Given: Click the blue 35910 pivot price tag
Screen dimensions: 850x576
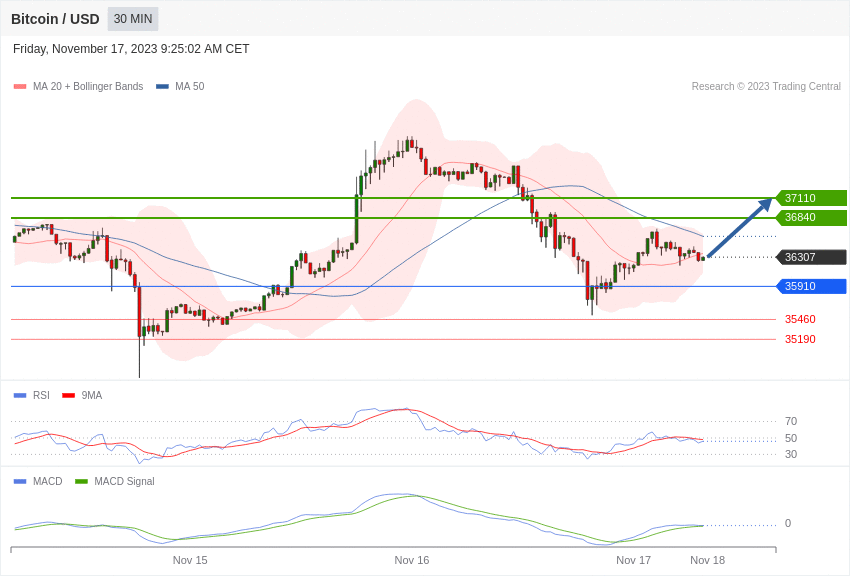Looking at the screenshot, I should point(811,287).
